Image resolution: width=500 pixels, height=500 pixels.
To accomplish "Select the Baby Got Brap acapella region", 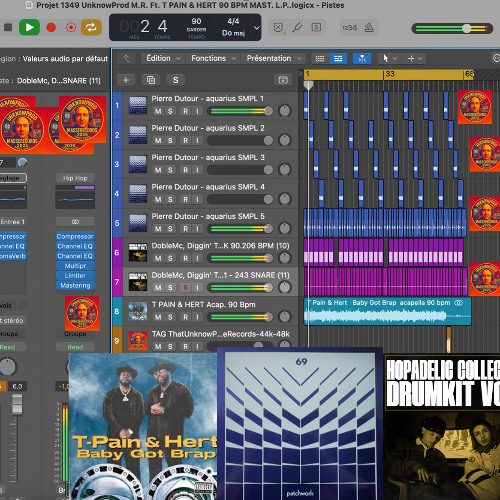I will pos(388,311).
